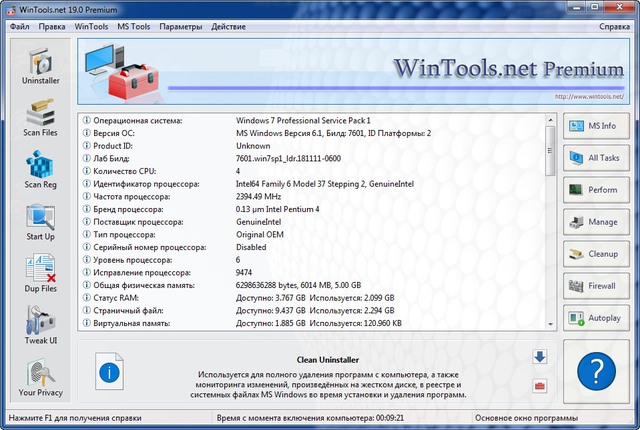Open Scan Reg registry scanner
This screenshot has height=430, width=640.
coord(40,170)
